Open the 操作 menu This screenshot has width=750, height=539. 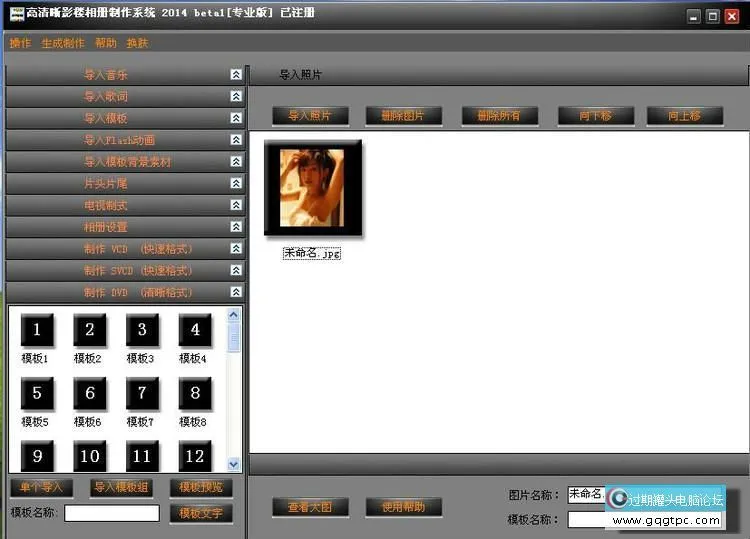click(20, 43)
